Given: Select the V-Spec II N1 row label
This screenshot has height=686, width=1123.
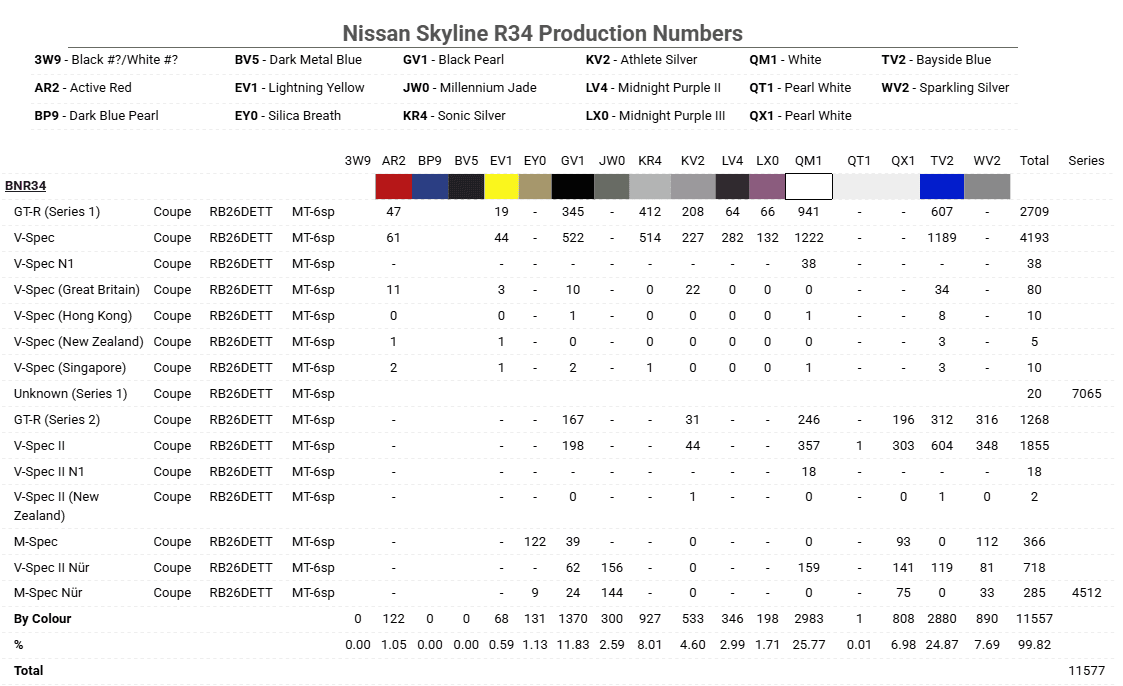Looking at the screenshot, I should [49, 472].
